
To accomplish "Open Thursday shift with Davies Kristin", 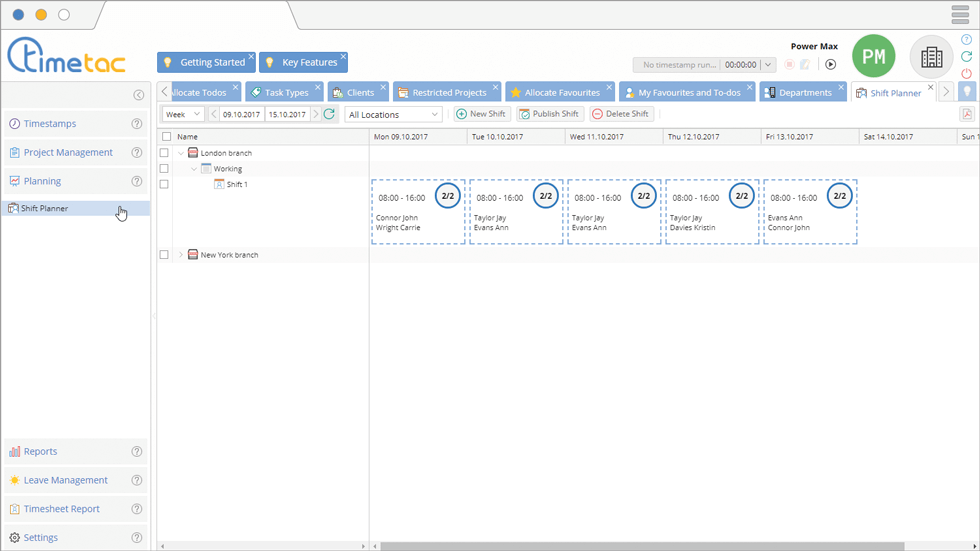I will click(x=712, y=212).
